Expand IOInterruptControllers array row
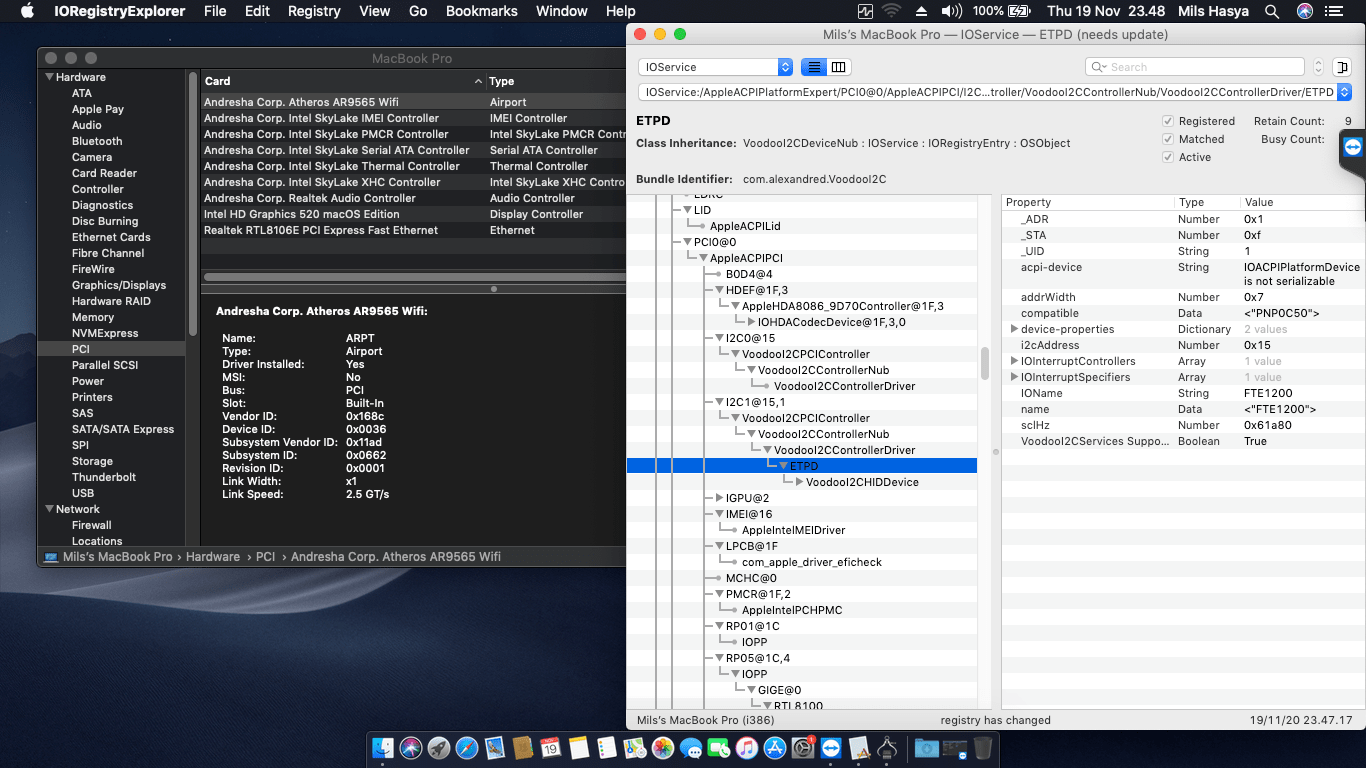 [x=1014, y=361]
